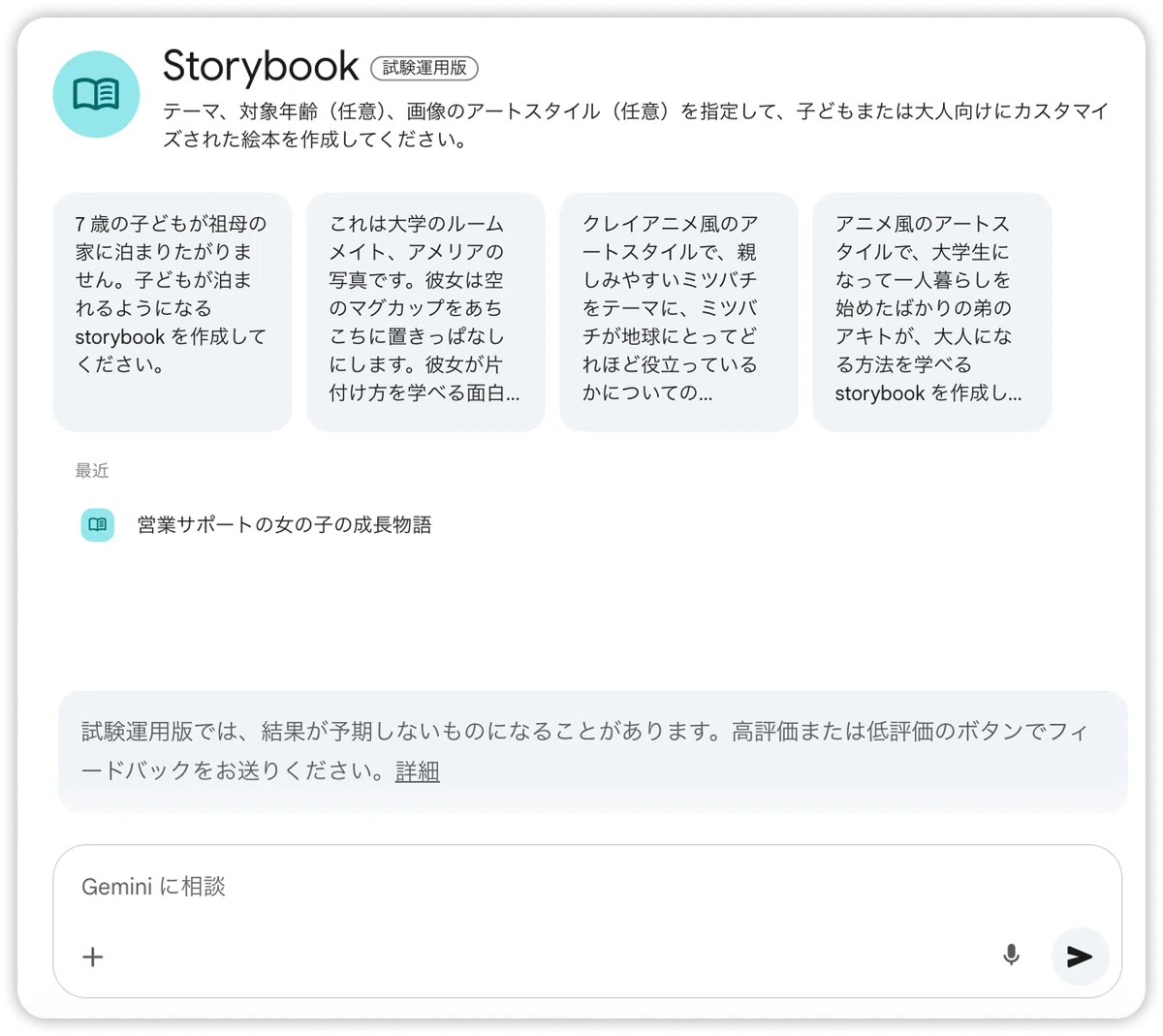The width and height of the screenshot is (1163, 1036).
Task: Click the Storybook description text beginning テーマ、対象年齢
Action: tap(636, 125)
